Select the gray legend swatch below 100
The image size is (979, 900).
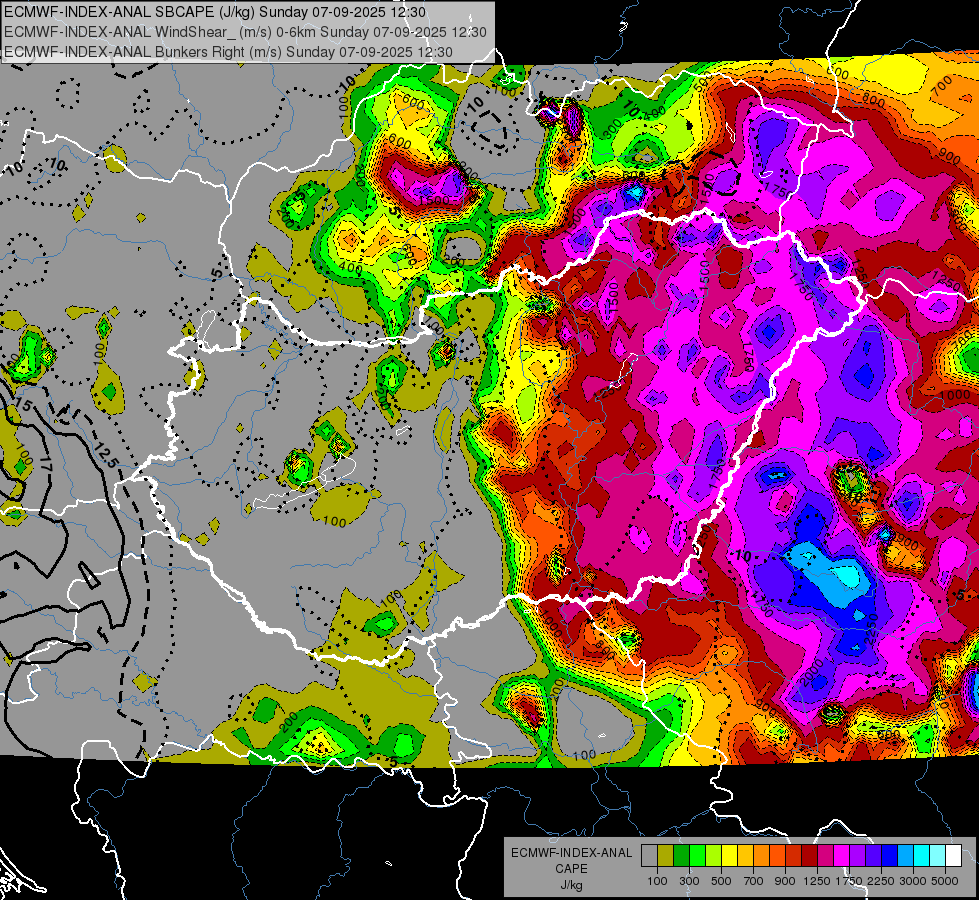click(649, 856)
